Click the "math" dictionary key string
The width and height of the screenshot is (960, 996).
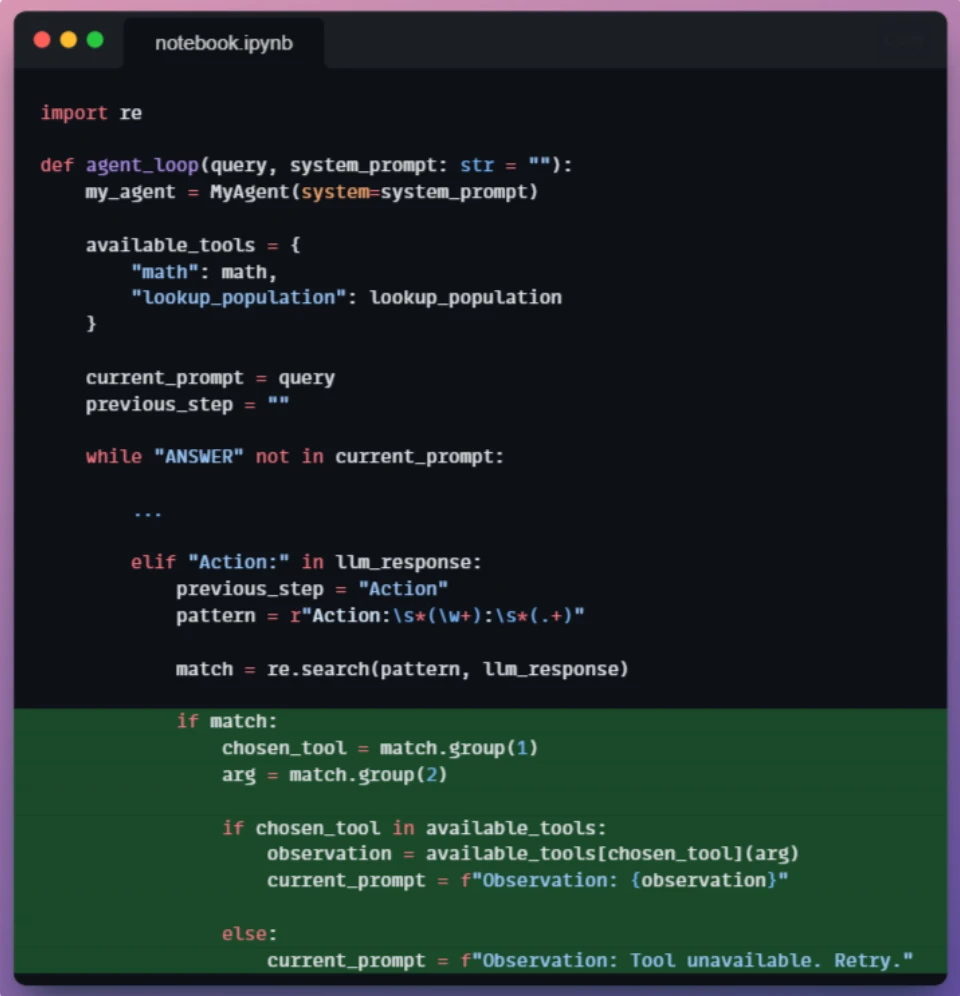click(165, 272)
